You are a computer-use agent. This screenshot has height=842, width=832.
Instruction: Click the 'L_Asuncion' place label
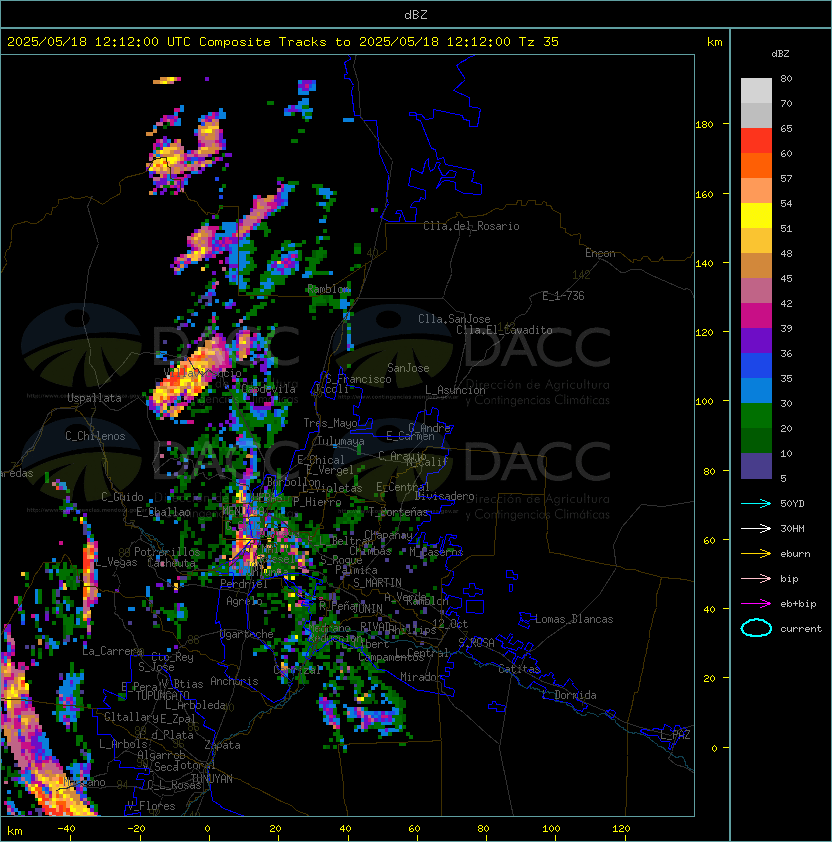click(455, 390)
